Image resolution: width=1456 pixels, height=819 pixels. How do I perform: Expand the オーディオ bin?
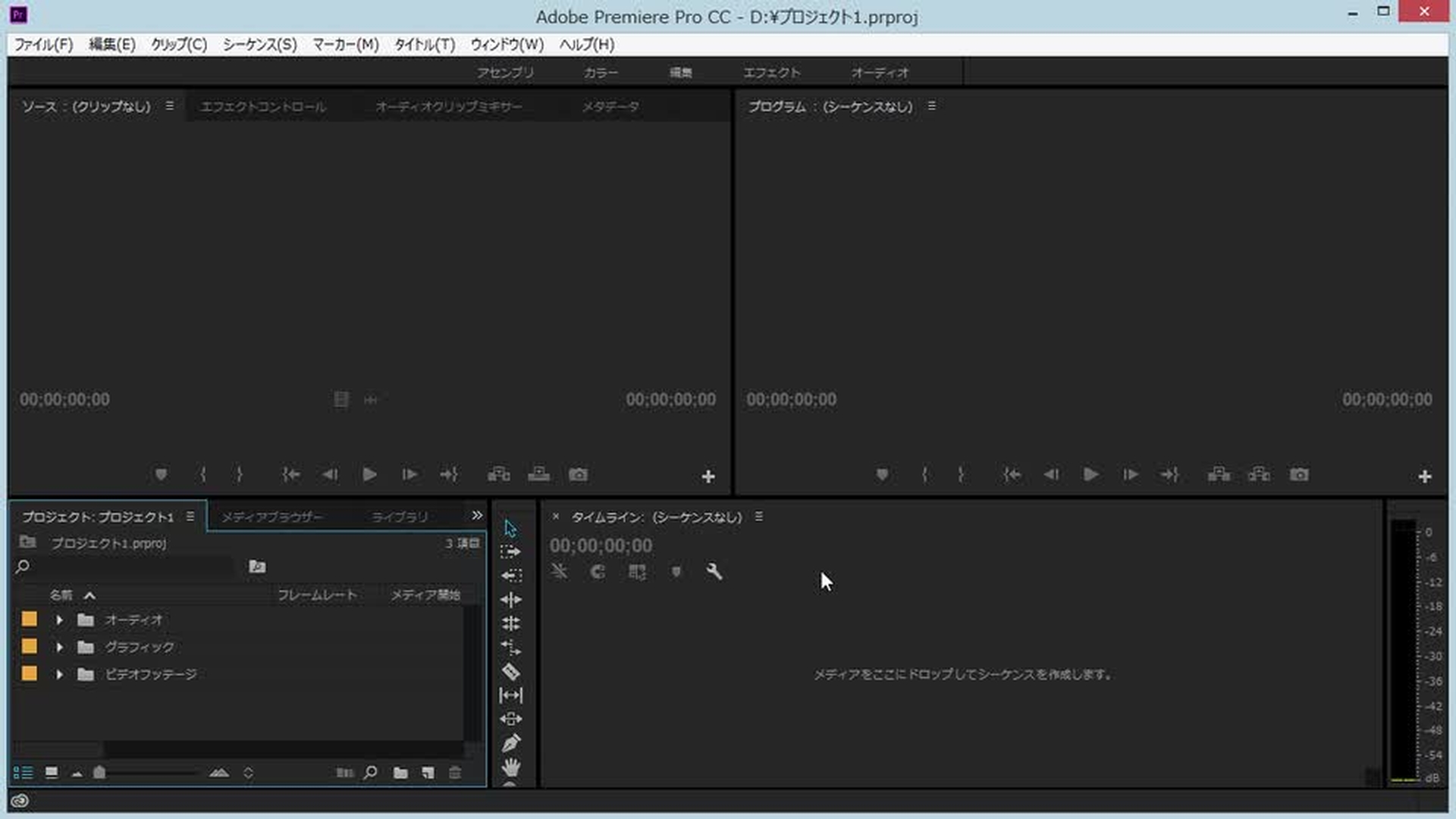[x=59, y=620]
